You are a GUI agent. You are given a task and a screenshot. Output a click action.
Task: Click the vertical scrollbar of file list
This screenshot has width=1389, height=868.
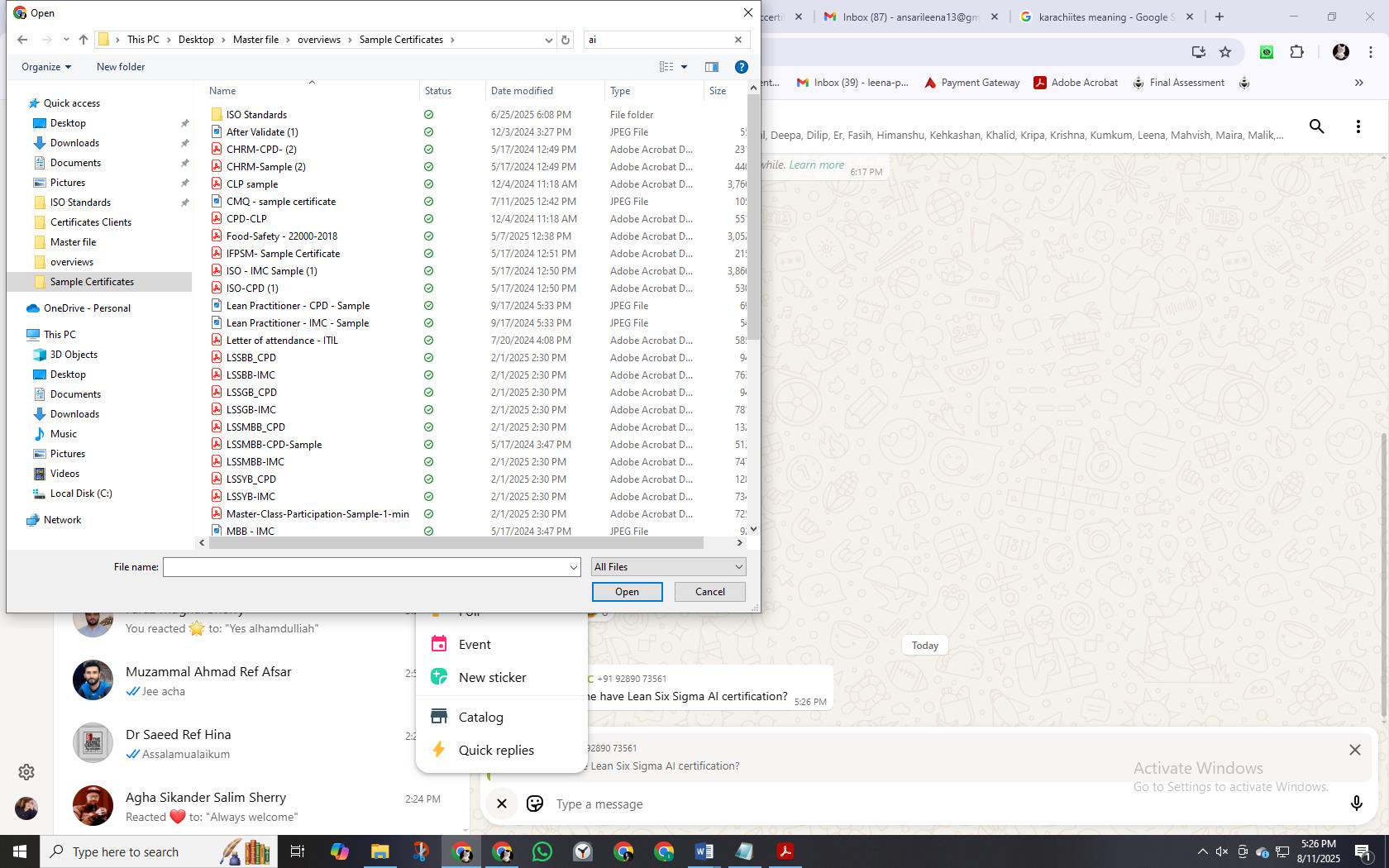[752, 215]
